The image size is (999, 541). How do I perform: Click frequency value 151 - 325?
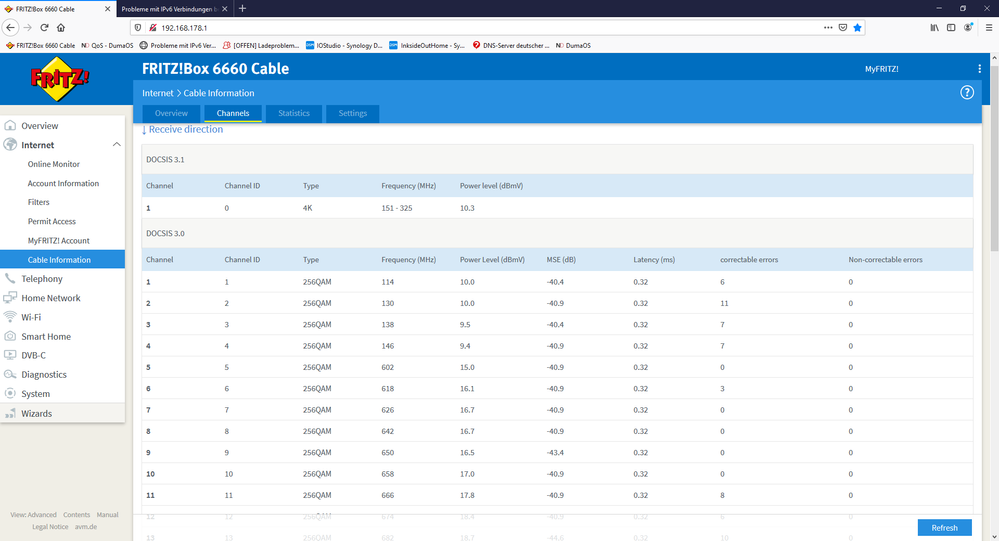(397, 208)
